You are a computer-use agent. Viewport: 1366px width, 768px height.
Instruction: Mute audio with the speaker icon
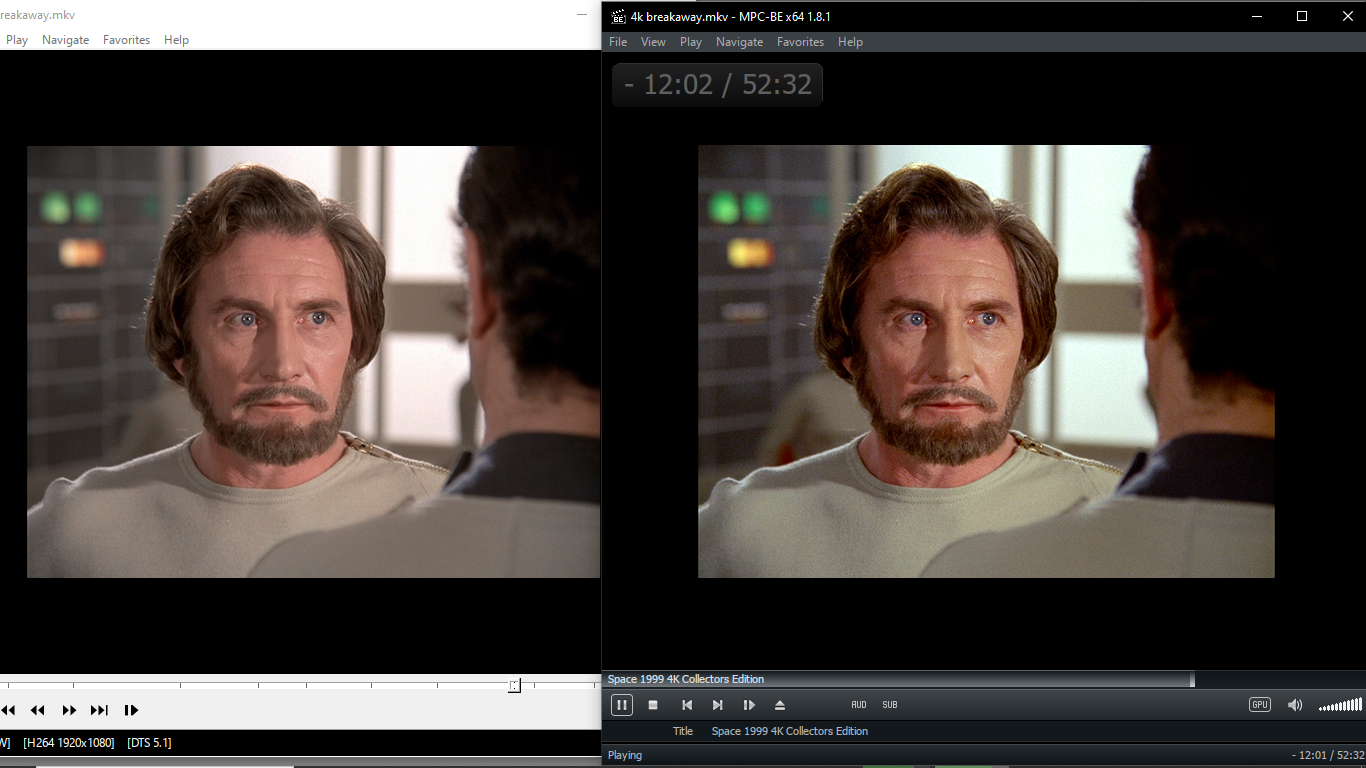tap(1295, 705)
